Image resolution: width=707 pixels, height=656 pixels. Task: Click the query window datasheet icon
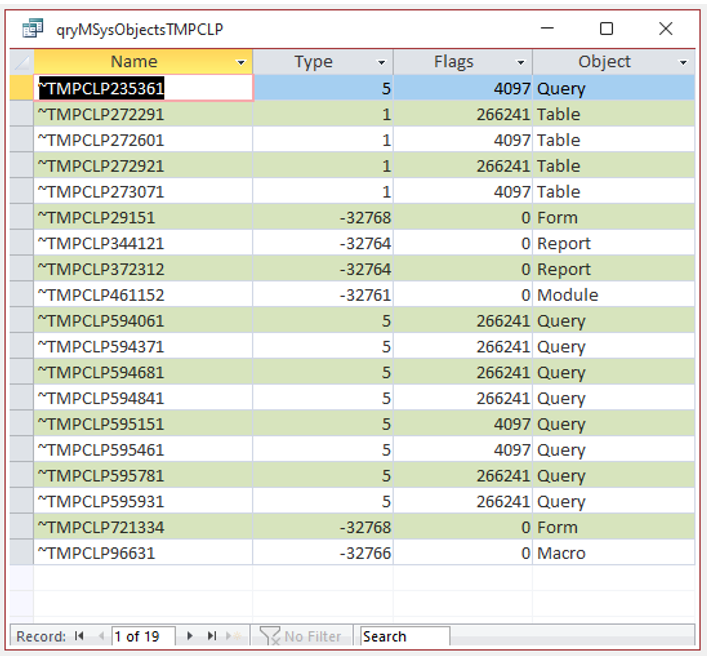coord(32,28)
